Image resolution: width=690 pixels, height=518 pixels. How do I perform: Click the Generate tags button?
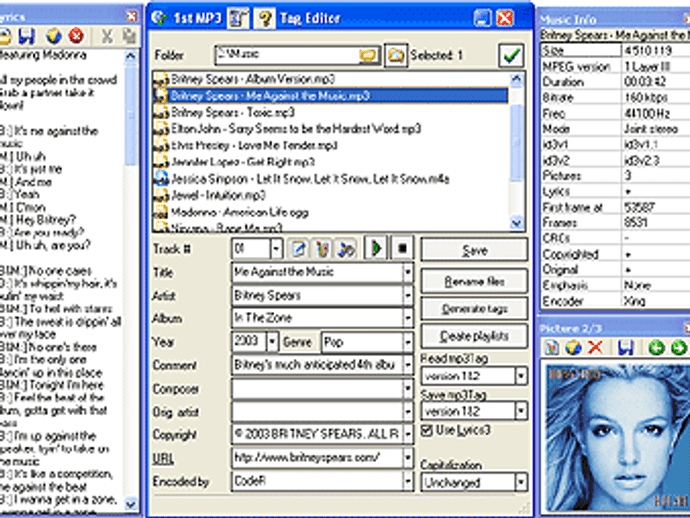click(x=474, y=309)
